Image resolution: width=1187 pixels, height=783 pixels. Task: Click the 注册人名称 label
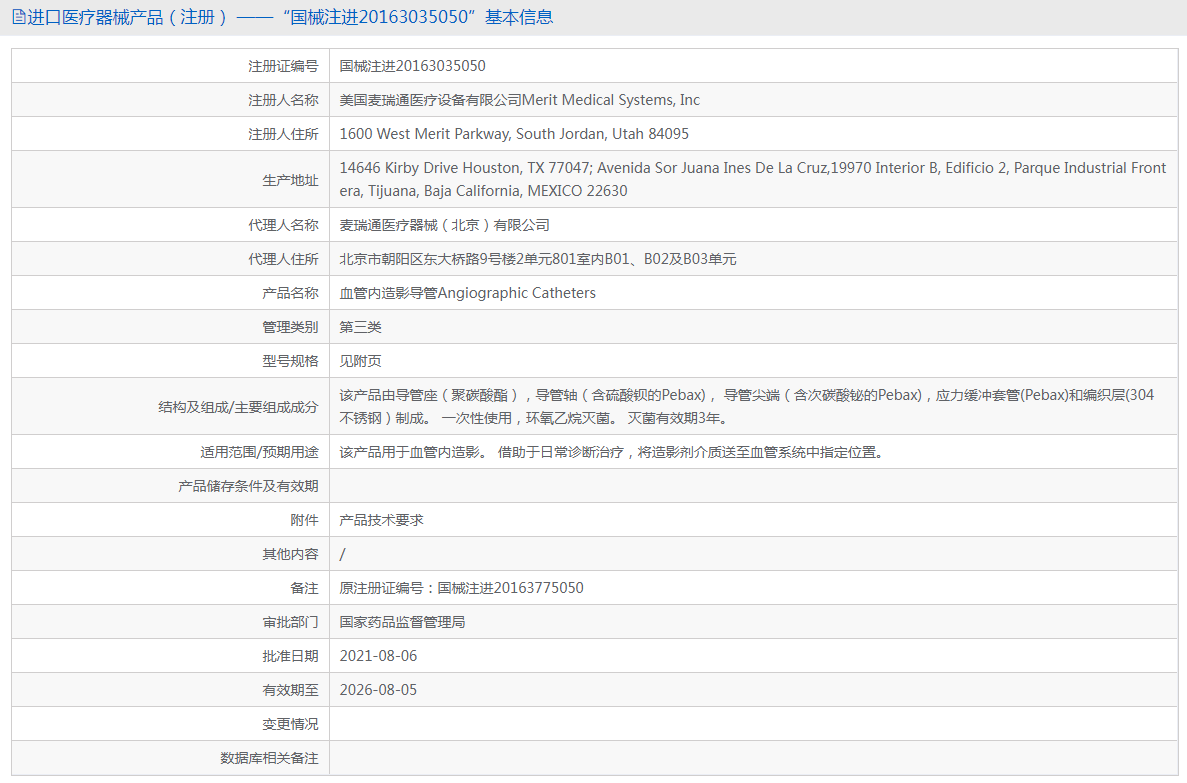point(283,100)
